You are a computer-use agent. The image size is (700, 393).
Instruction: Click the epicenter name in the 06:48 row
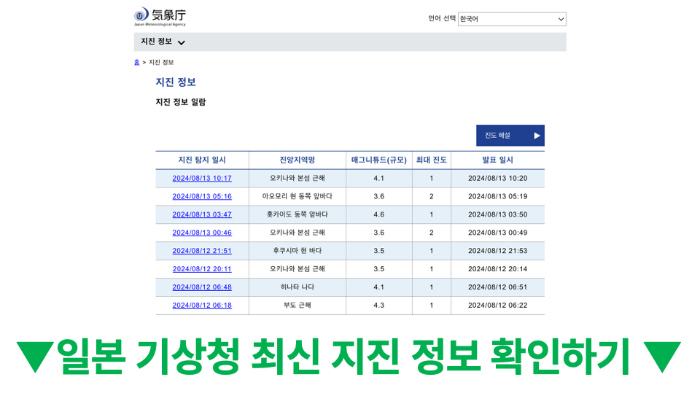[x=297, y=287]
